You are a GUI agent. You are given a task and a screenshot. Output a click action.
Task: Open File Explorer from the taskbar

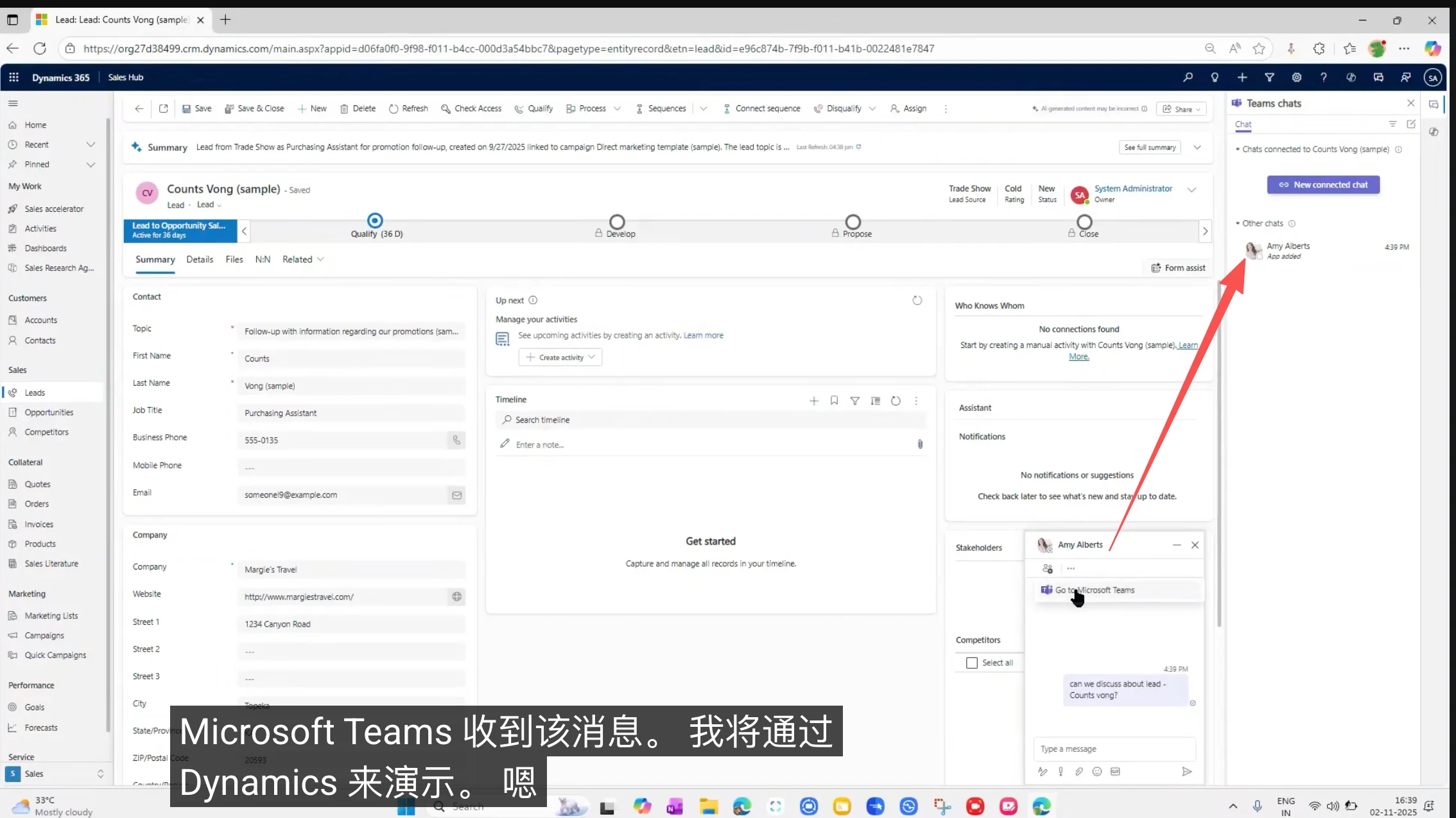point(709,806)
